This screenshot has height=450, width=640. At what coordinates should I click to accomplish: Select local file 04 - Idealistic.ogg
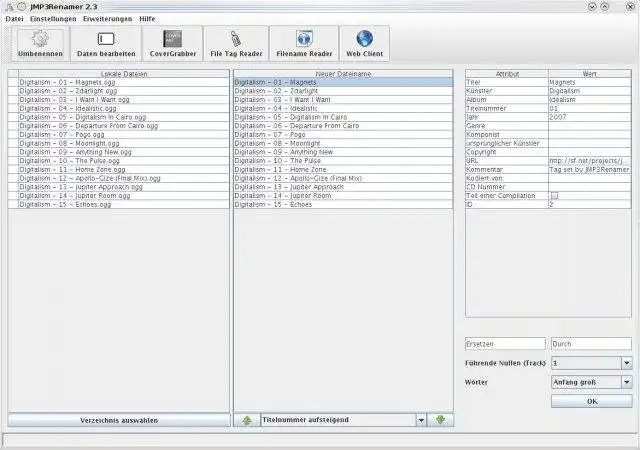coord(124,109)
